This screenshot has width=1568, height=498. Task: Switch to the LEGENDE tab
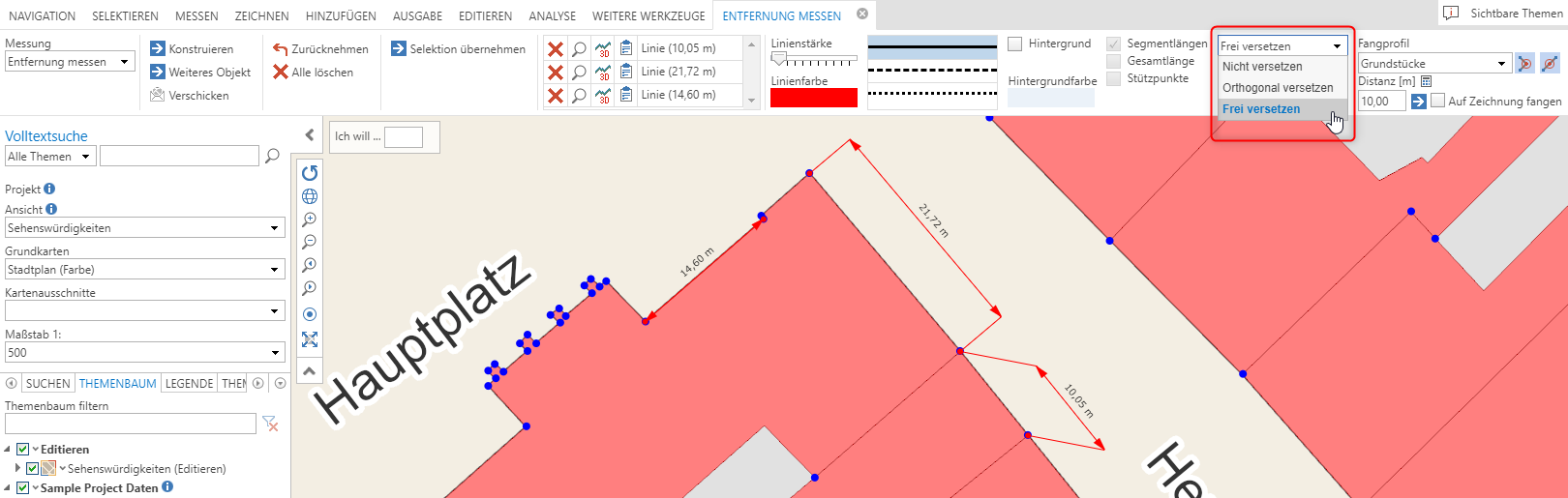coord(189,384)
